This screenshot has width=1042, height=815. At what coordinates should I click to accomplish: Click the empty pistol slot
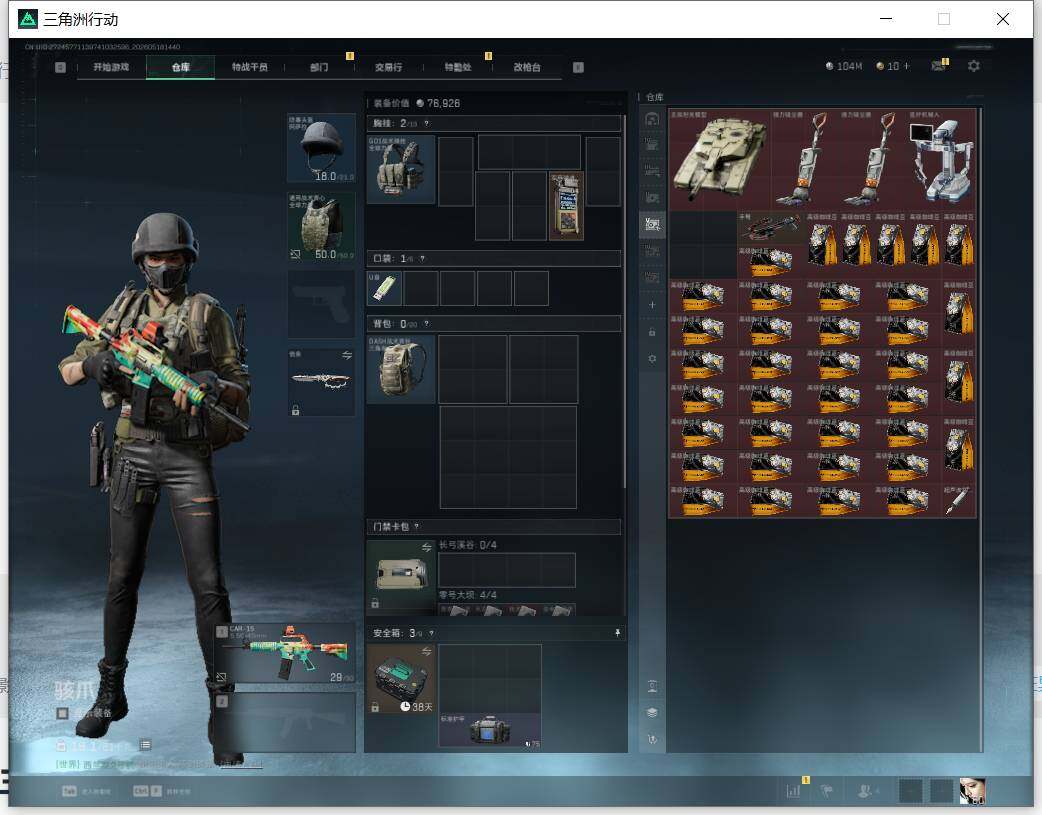(x=322, y=304)
